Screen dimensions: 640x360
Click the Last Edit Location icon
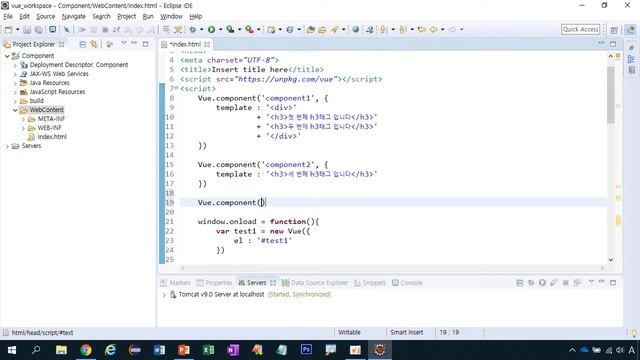tap(422, 29)
